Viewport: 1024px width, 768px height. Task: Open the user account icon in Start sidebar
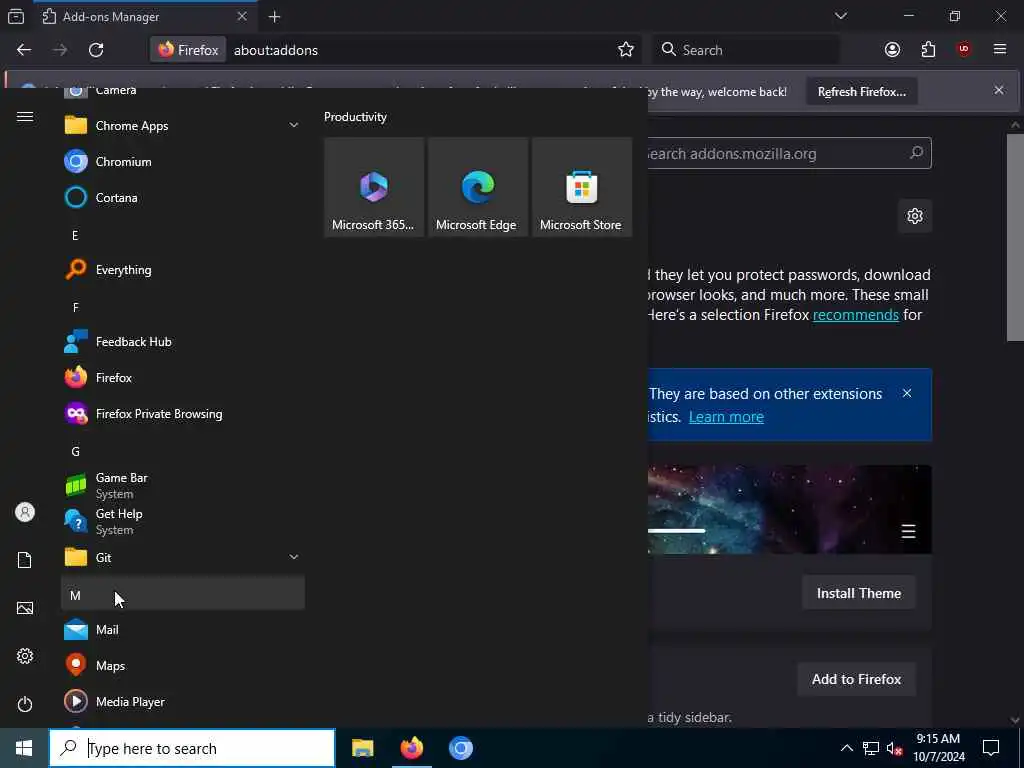pyautogui.click(x=25, y=512)
